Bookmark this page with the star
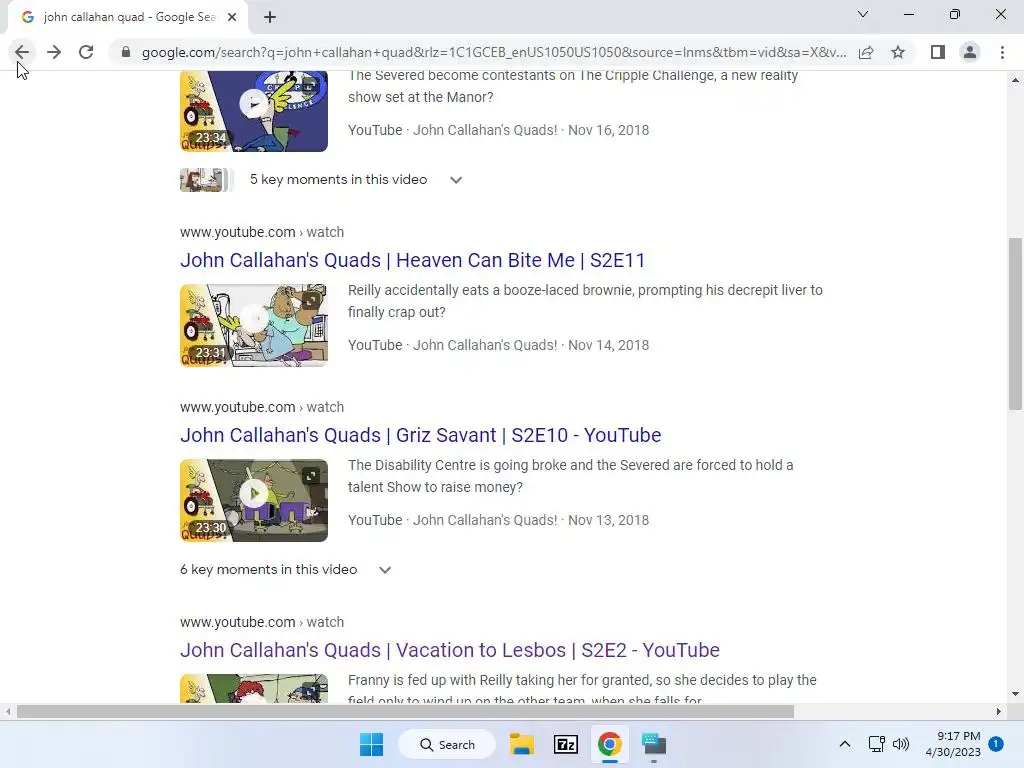This screenshot has height=768, width=1024. tap(898, 52)
